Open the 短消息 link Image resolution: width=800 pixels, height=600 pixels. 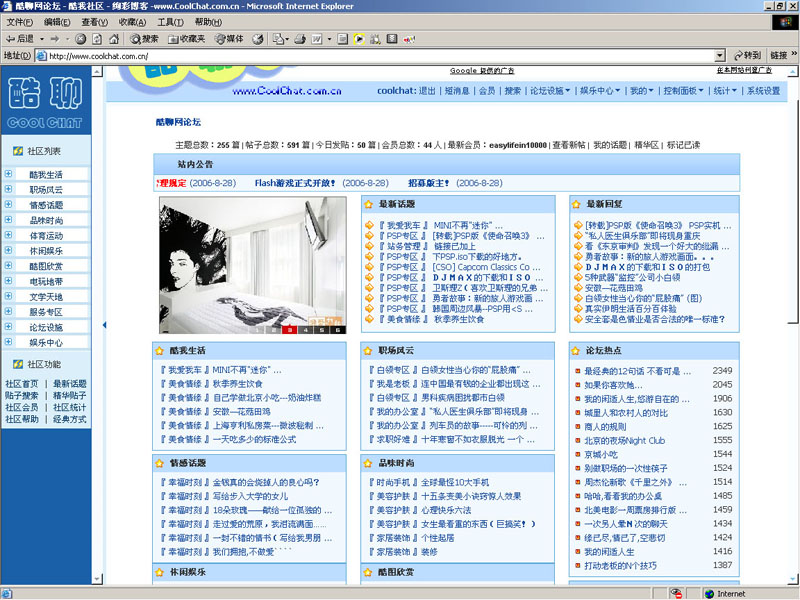click(457, 91)
